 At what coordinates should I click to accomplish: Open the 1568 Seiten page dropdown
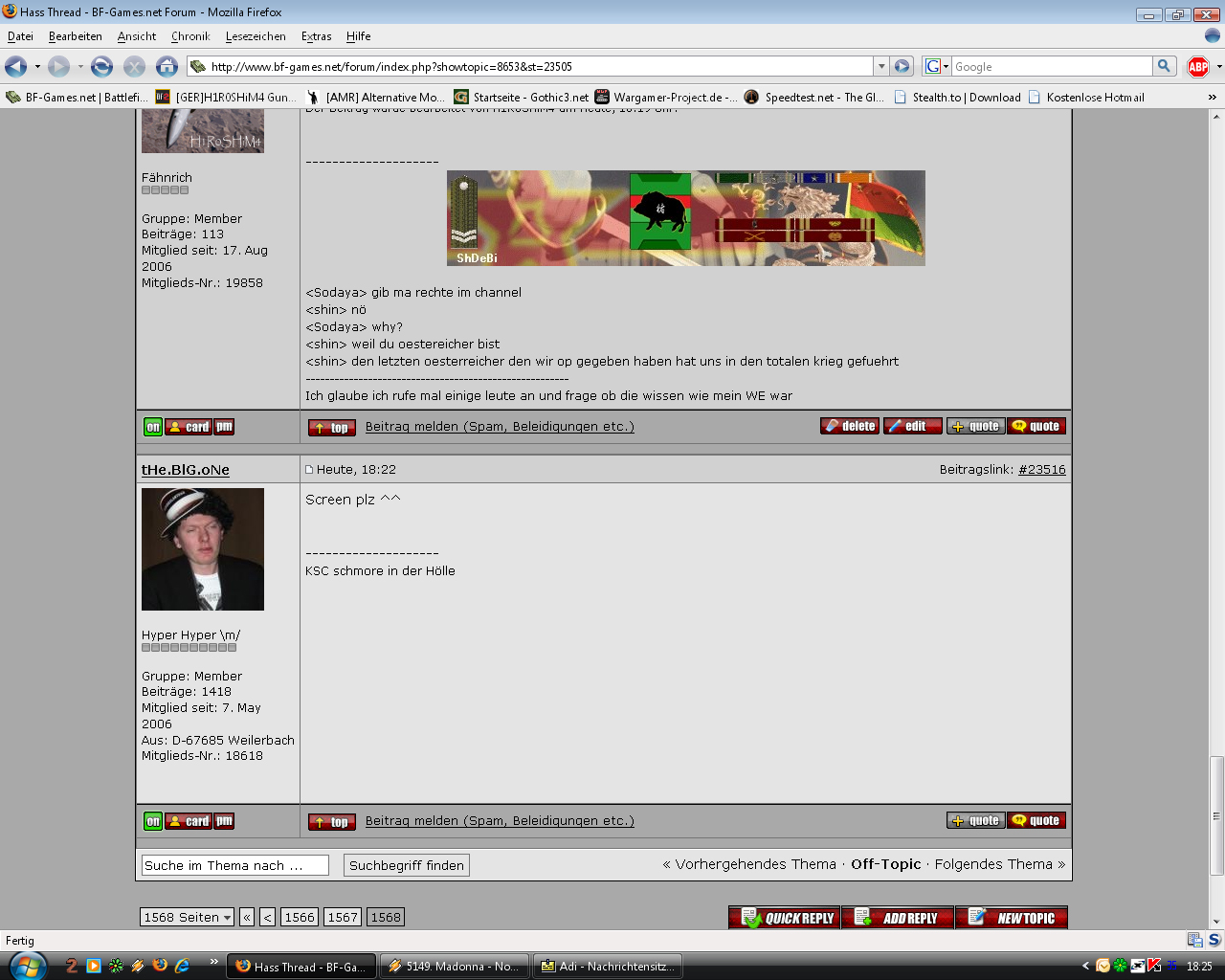coord(187,917)
